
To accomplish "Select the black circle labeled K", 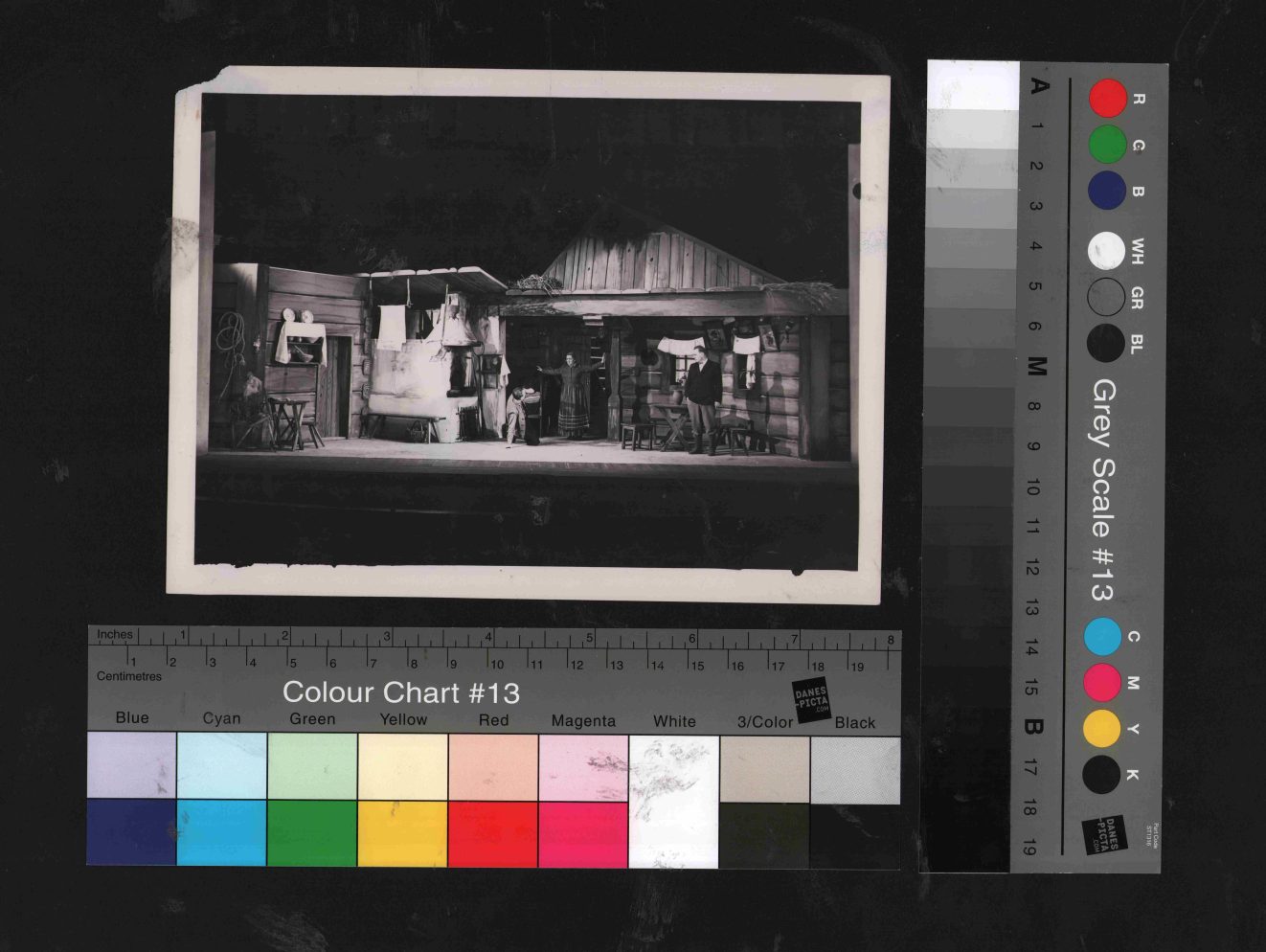I will (1102, 775).
